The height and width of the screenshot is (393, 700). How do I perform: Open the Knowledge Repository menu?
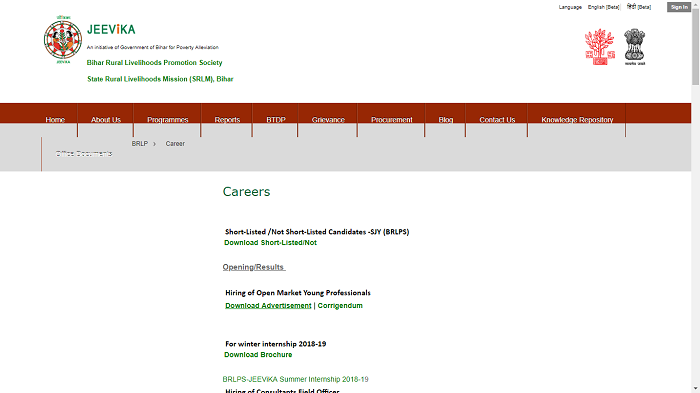[x=577, y=120]
